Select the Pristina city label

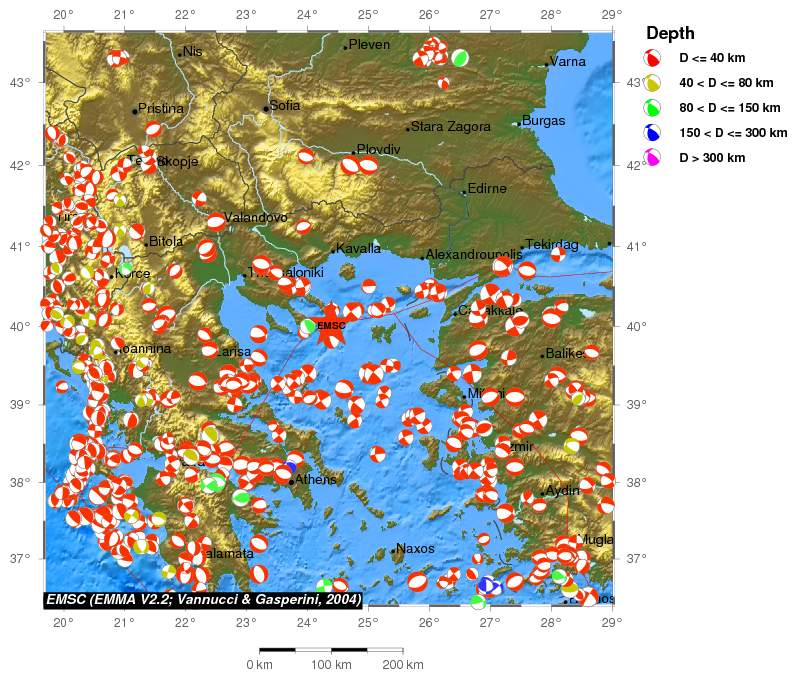(161, 108)
